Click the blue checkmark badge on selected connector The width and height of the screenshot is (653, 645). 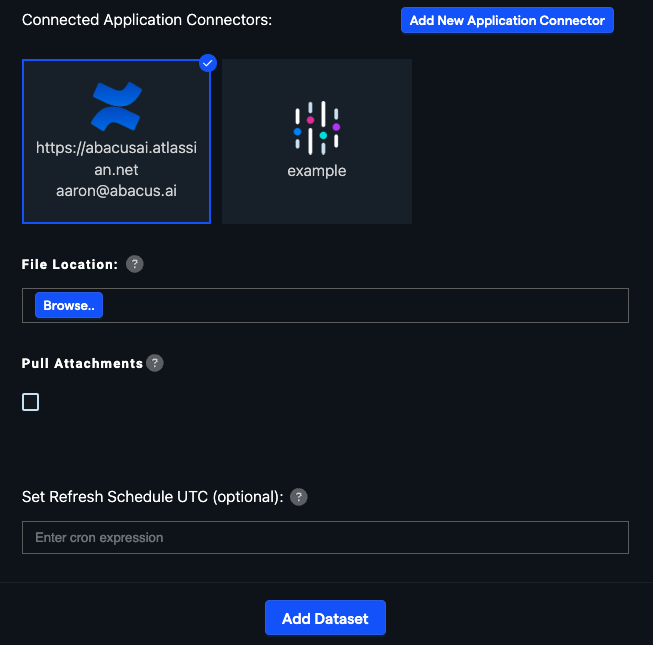point(208,63)
